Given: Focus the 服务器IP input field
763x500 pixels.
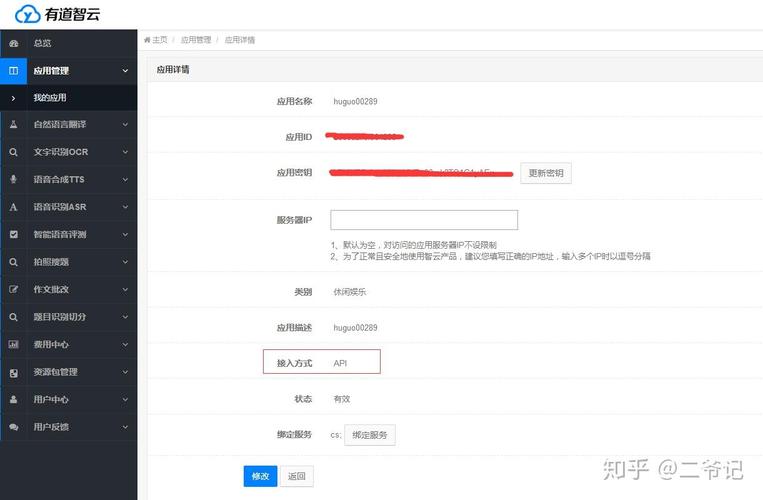Looking at the screenshot, I should pos(424,220).
